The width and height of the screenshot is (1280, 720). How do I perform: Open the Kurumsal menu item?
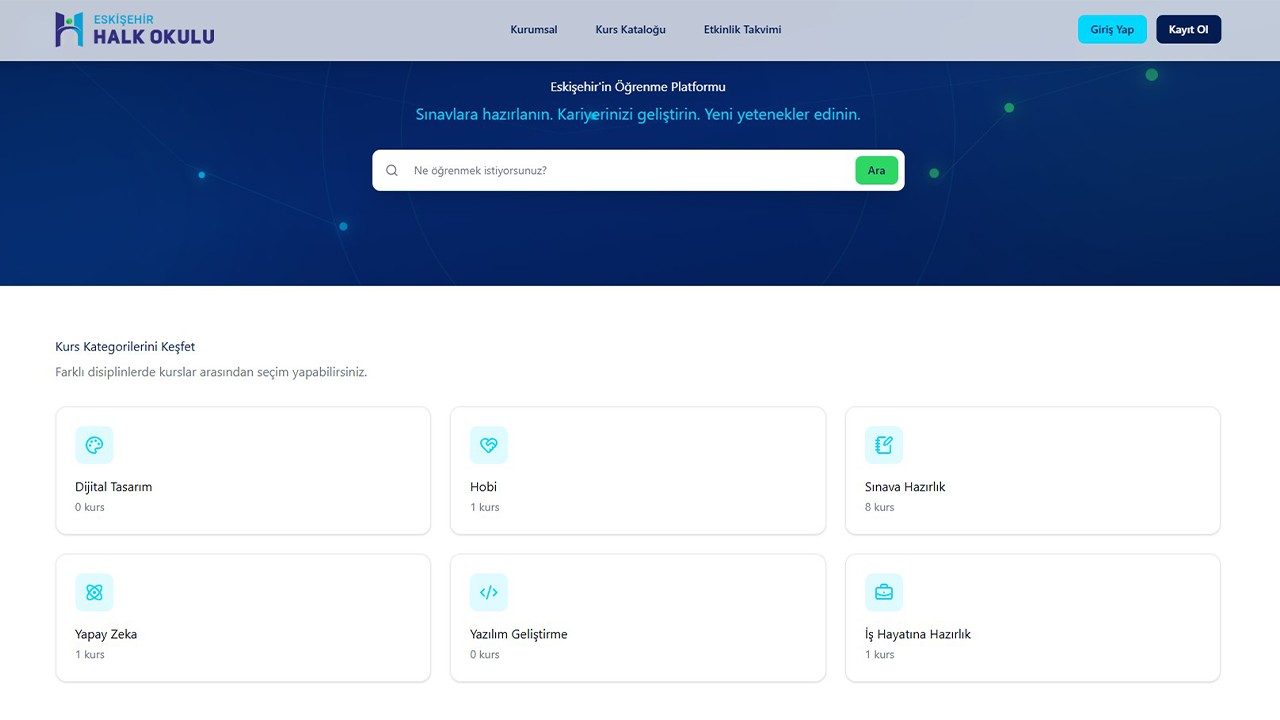[534, 30]
